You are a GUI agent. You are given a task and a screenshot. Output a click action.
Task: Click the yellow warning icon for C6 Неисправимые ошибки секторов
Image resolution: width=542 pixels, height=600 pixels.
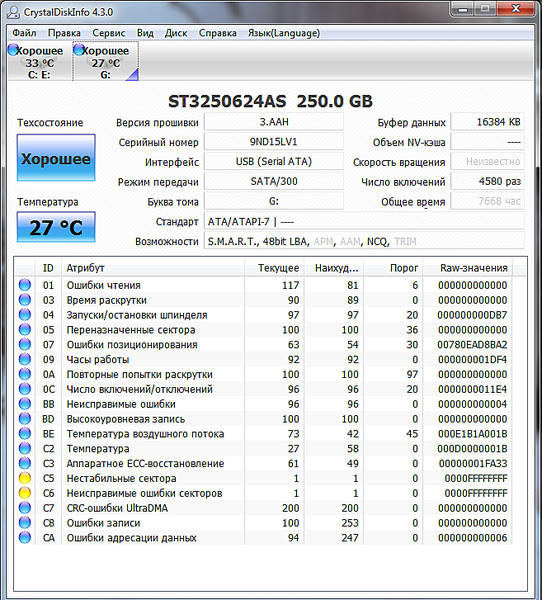(25, 493)
